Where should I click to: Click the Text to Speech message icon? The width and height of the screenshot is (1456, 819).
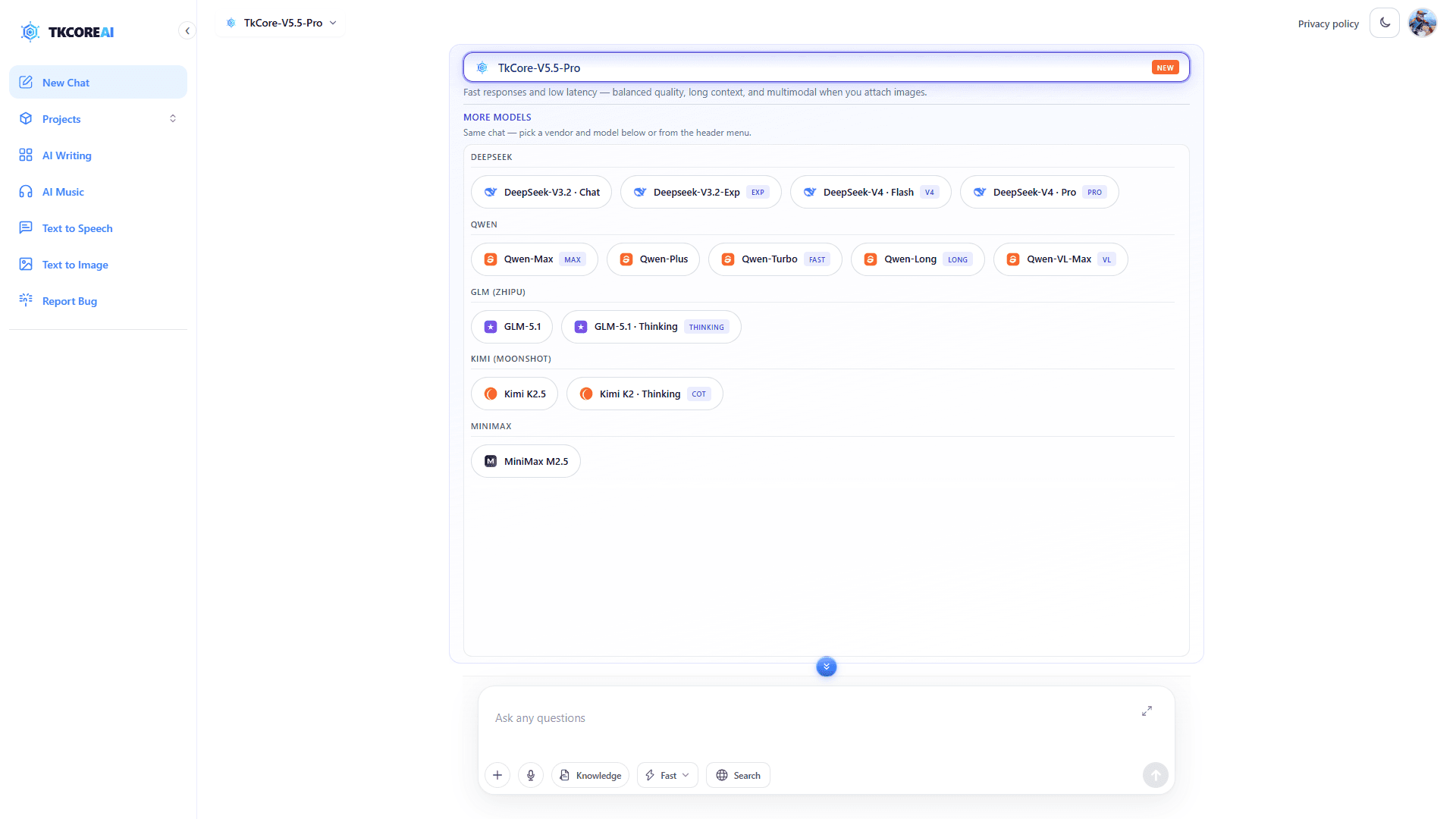coord(26,228)
